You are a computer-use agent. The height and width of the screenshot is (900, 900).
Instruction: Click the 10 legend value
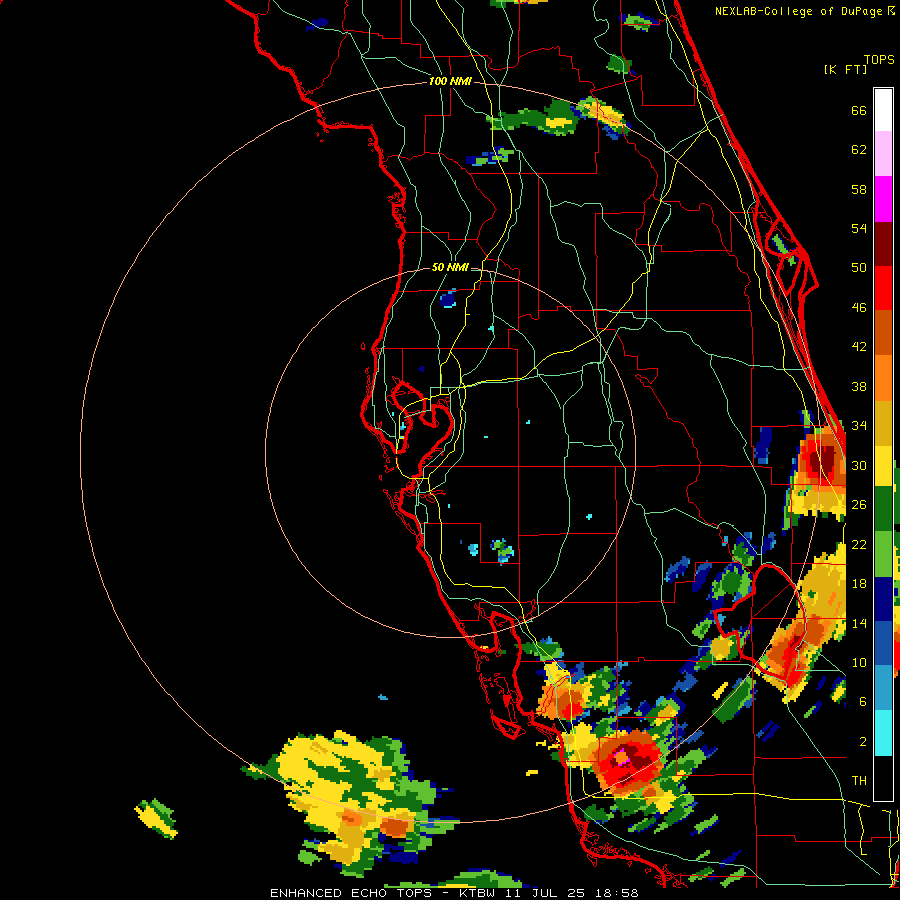pyautogui.click(x=859, y=662)
